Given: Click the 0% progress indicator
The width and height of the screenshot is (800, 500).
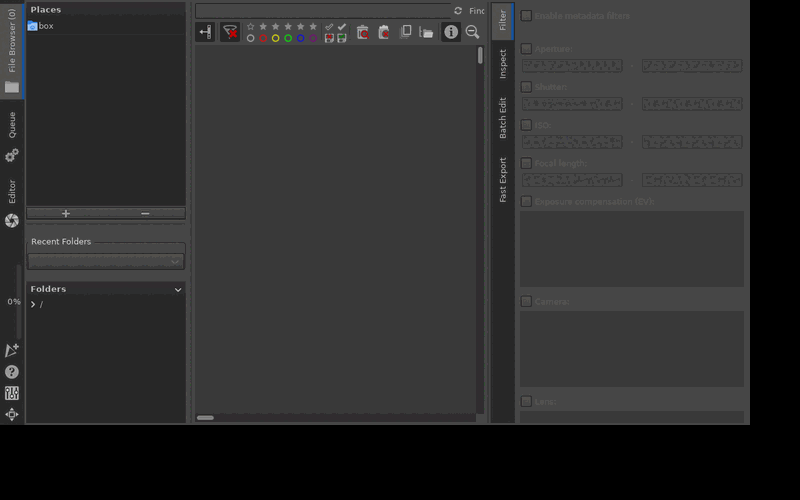Looking at the screenshot, I should 14,302.
